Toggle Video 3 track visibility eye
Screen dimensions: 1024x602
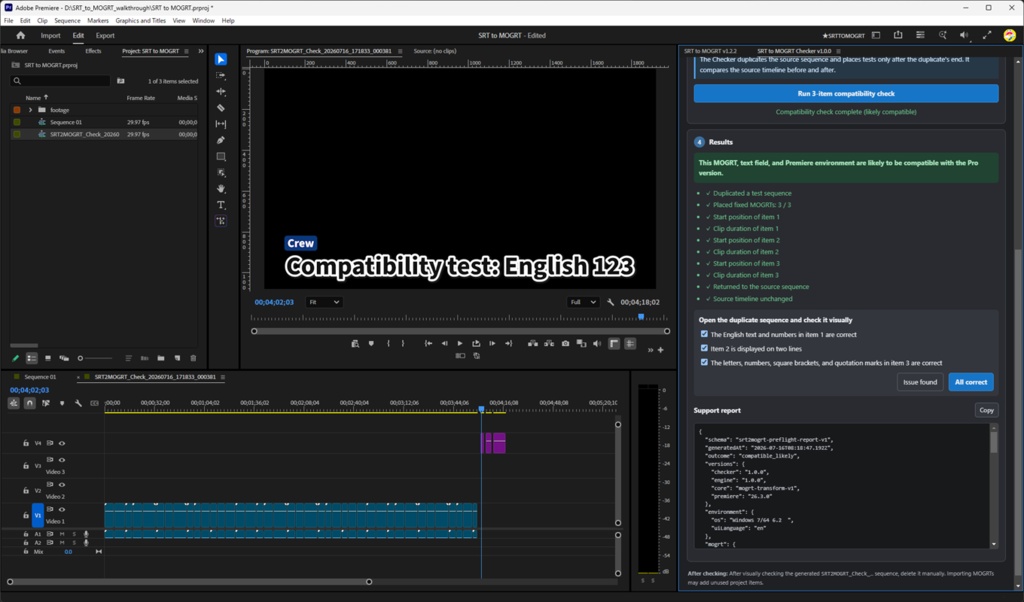click(x=62, y=460)
